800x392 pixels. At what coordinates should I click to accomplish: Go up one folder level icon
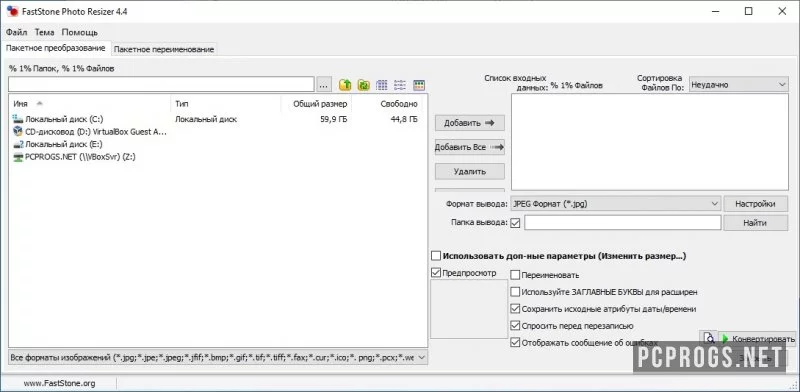345,85
